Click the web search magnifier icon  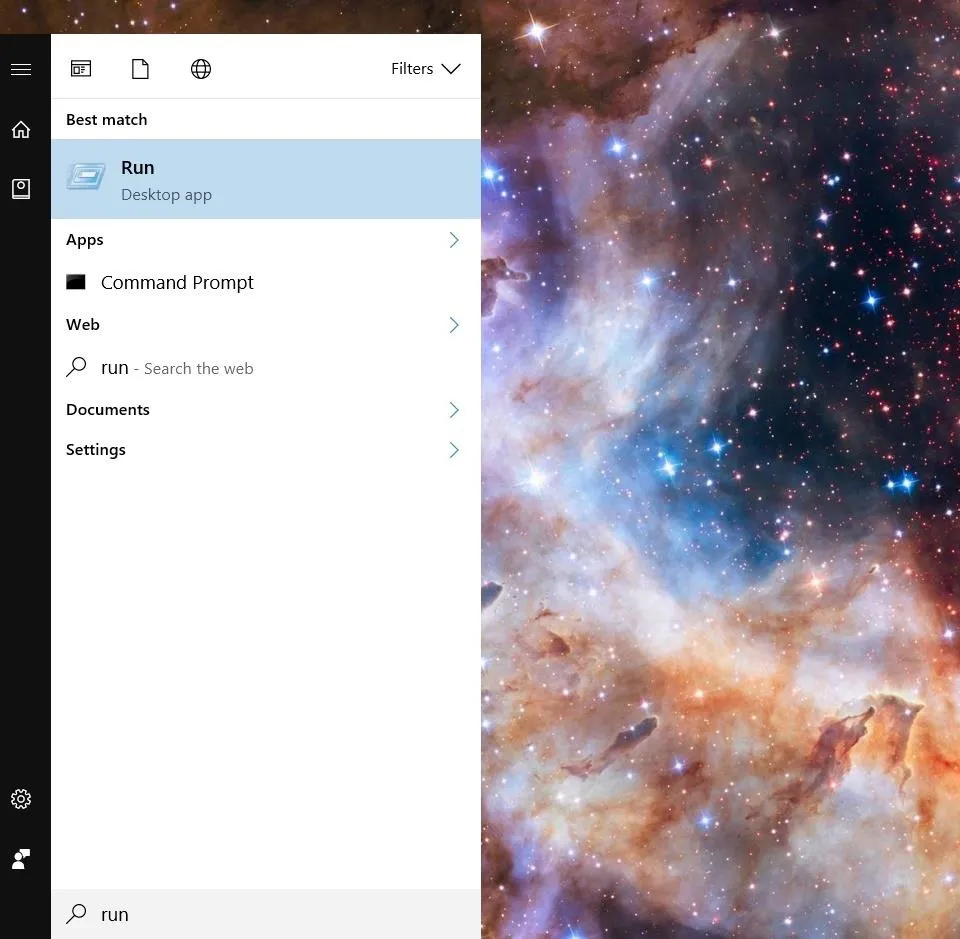76,367
